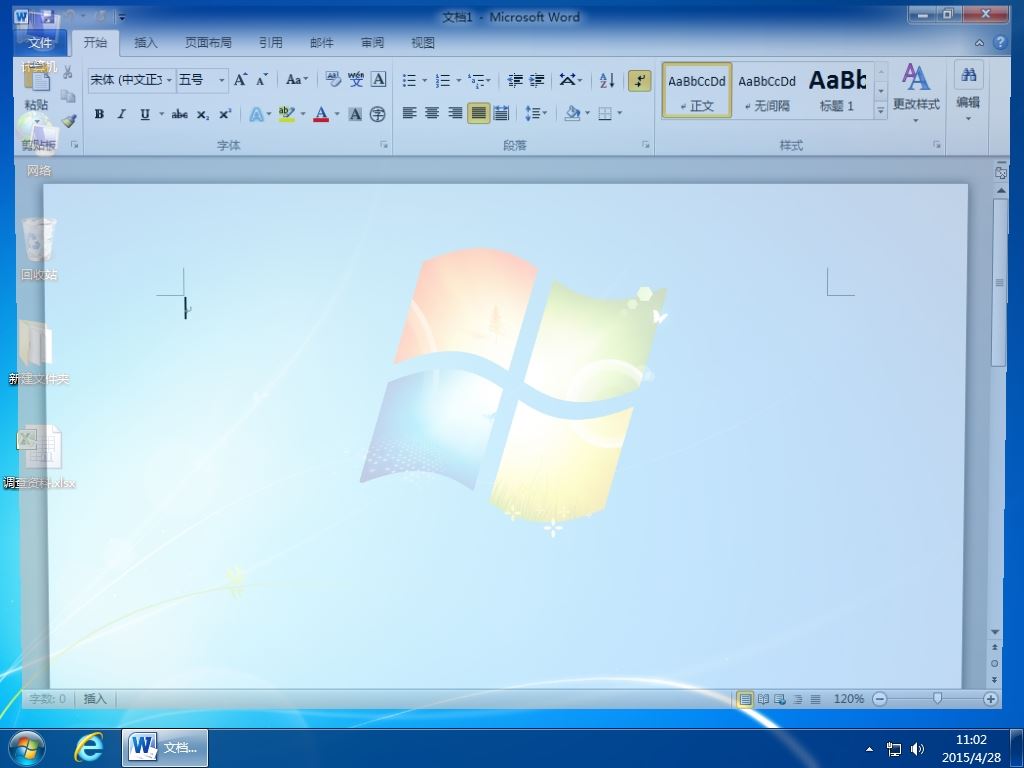Toggle subscript formatting
Viewport: 1024px width, 768px height.
(203, 114)
